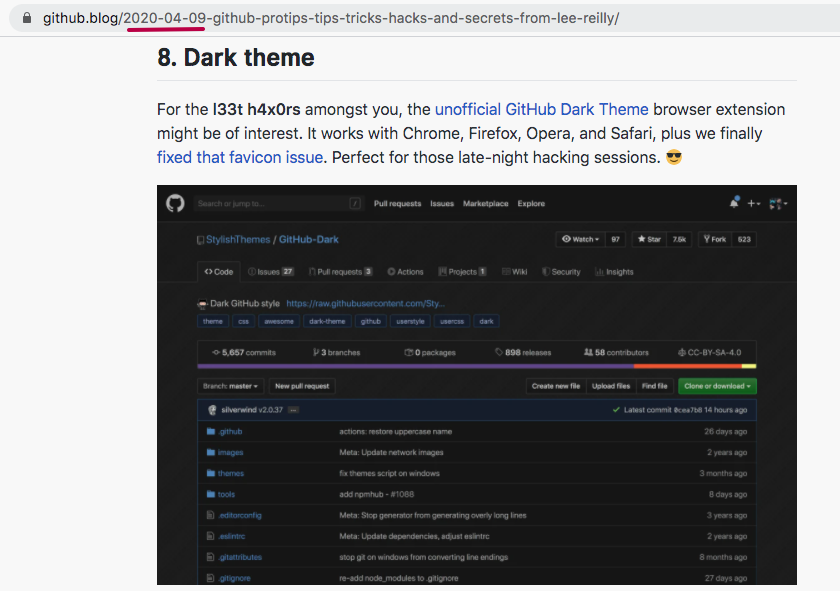Open the plus create-new dropdown
The image size is (840, 591).
point(754,204)
